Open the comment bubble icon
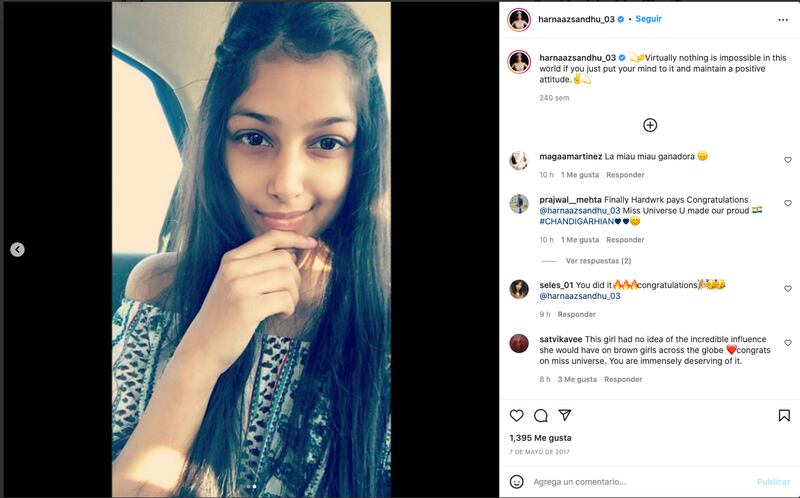This screenshot has width=800, height=498. pyautogui.click(x=540, y=416)
